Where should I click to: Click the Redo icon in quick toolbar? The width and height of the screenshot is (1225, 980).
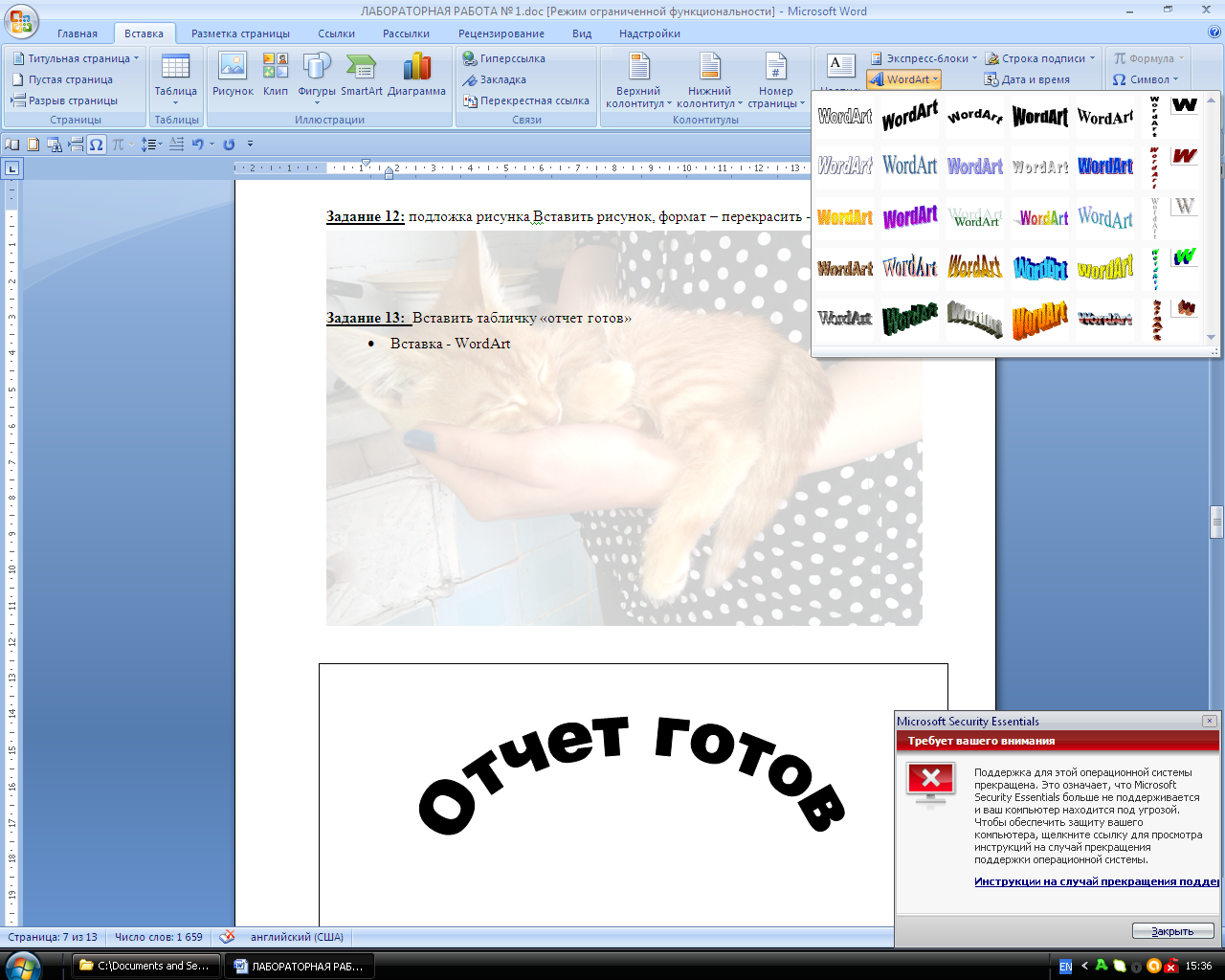229,145
